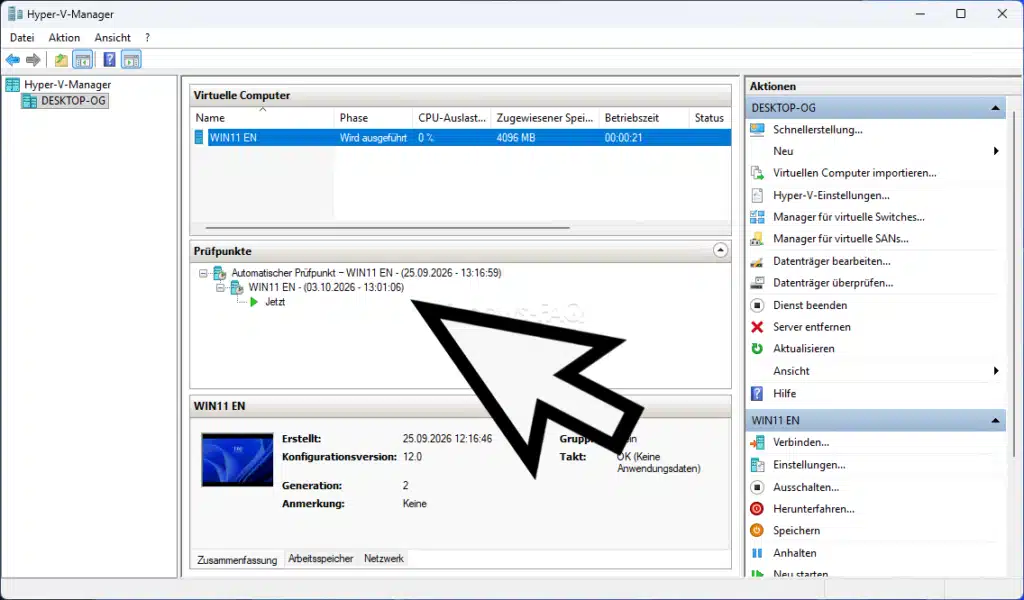Click the Datenträger überprüfen icon
Viewport: 1024px width, 600px height.
pyautogui.click(x=757, y=283)
